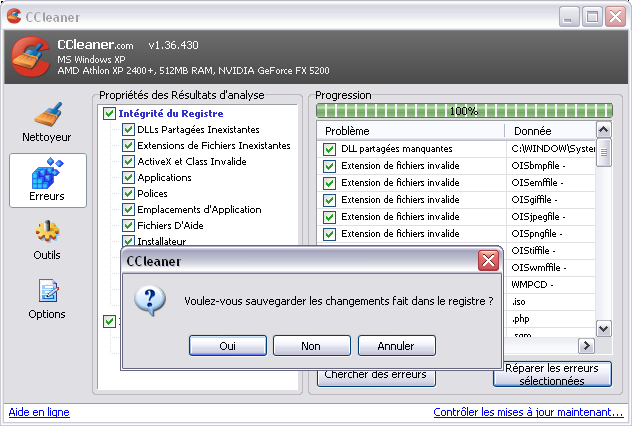This screenshot has width=632, height=426.
Task: Toggle Fichiers D'Aide checkbox
Action: click(128, 225)
